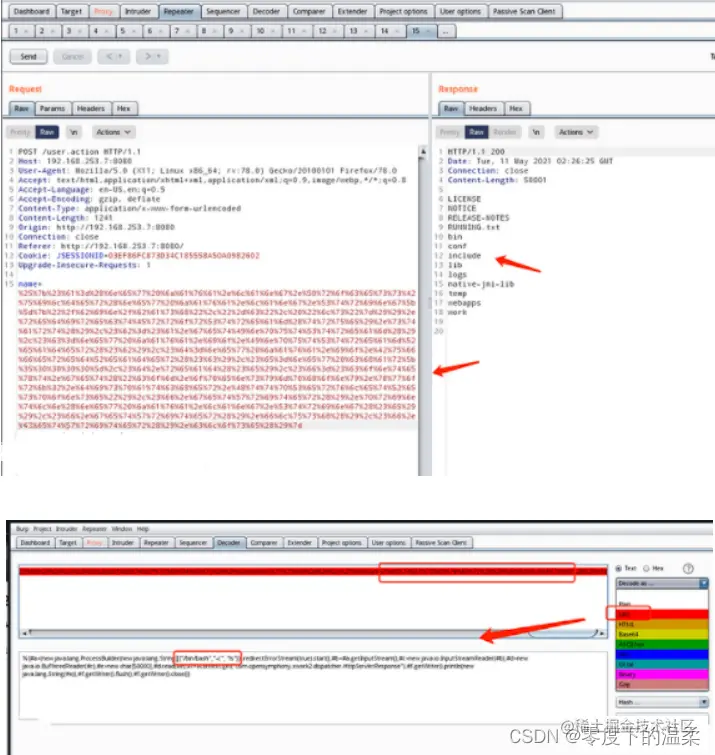The image size is (715, 755).
Task: Go back in Repeater history with '<' button
Action: click(109, 56)
